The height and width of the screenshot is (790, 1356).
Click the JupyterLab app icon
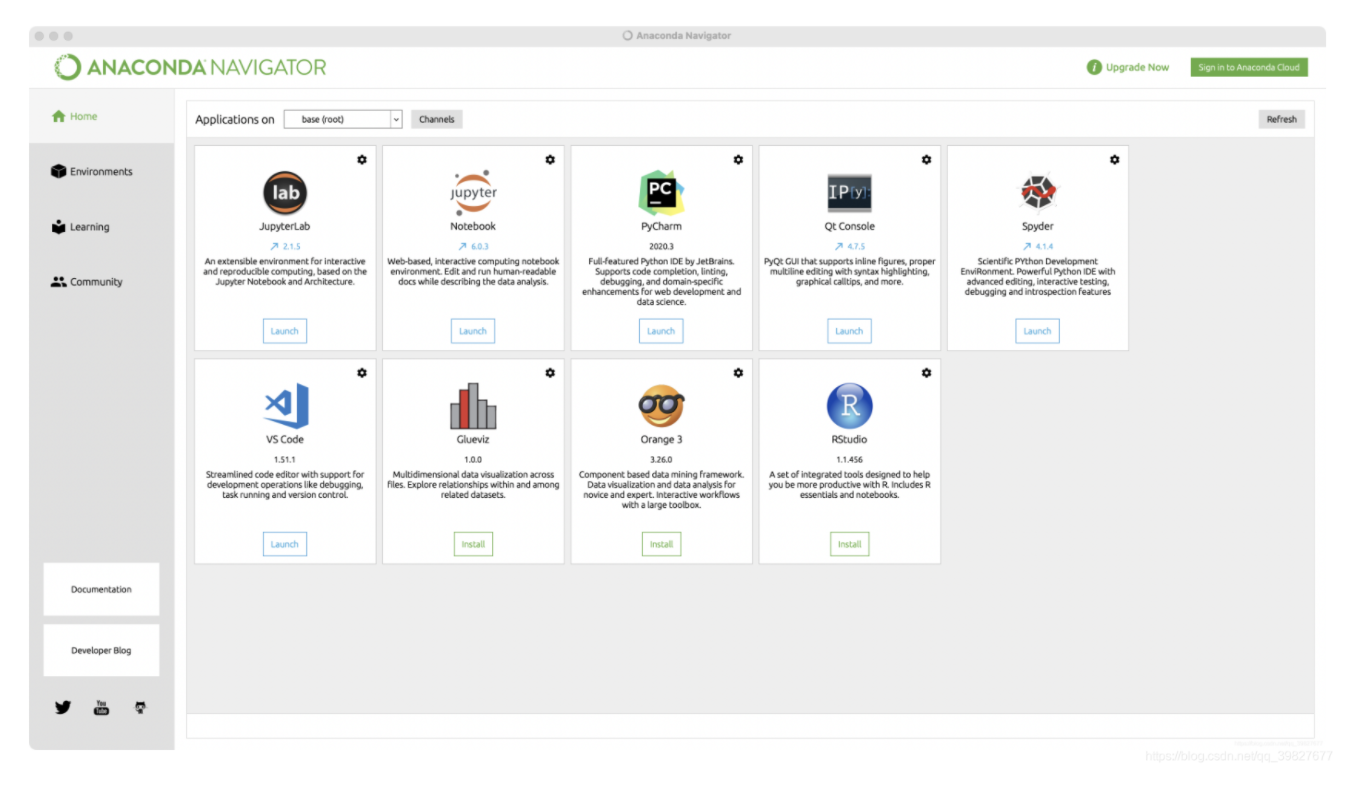(285, 193)
